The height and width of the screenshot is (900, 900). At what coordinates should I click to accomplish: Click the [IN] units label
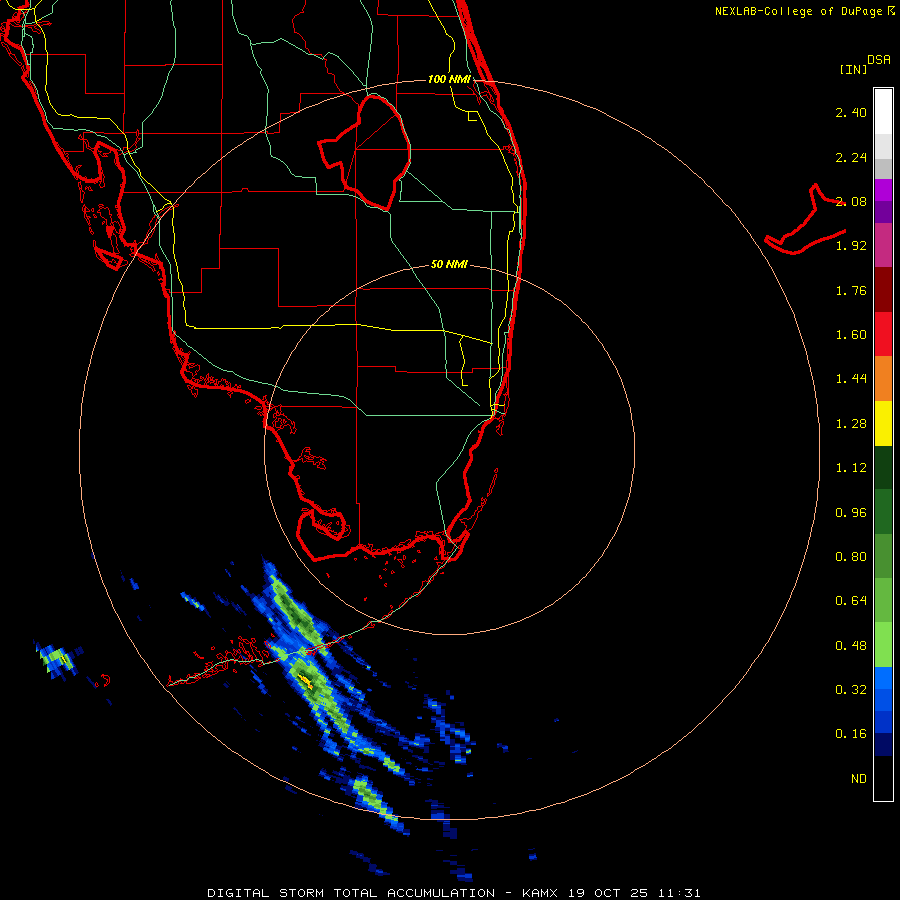tap(853, 69)
